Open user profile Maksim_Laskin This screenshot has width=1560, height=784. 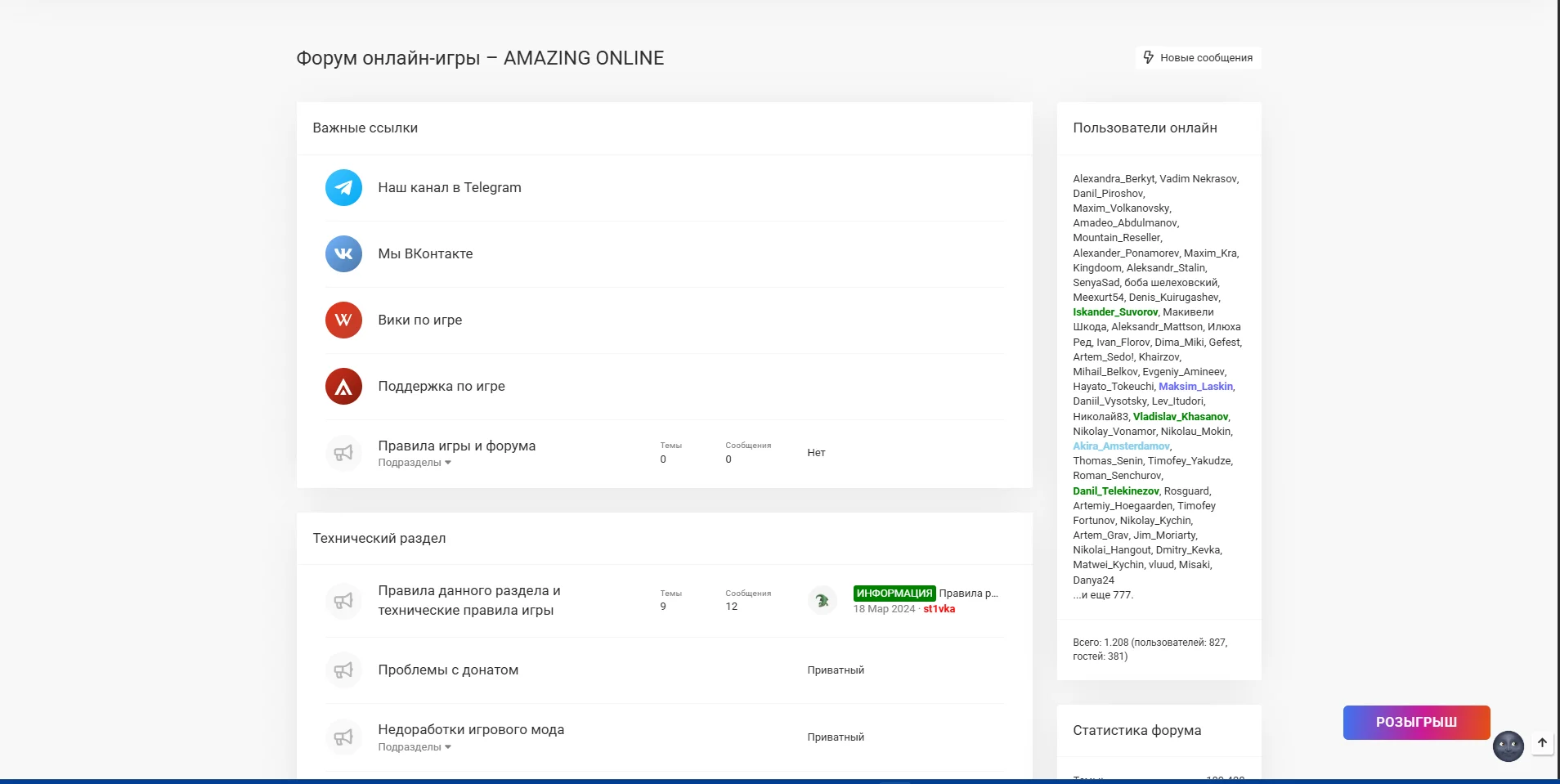tap(1195, 387)
